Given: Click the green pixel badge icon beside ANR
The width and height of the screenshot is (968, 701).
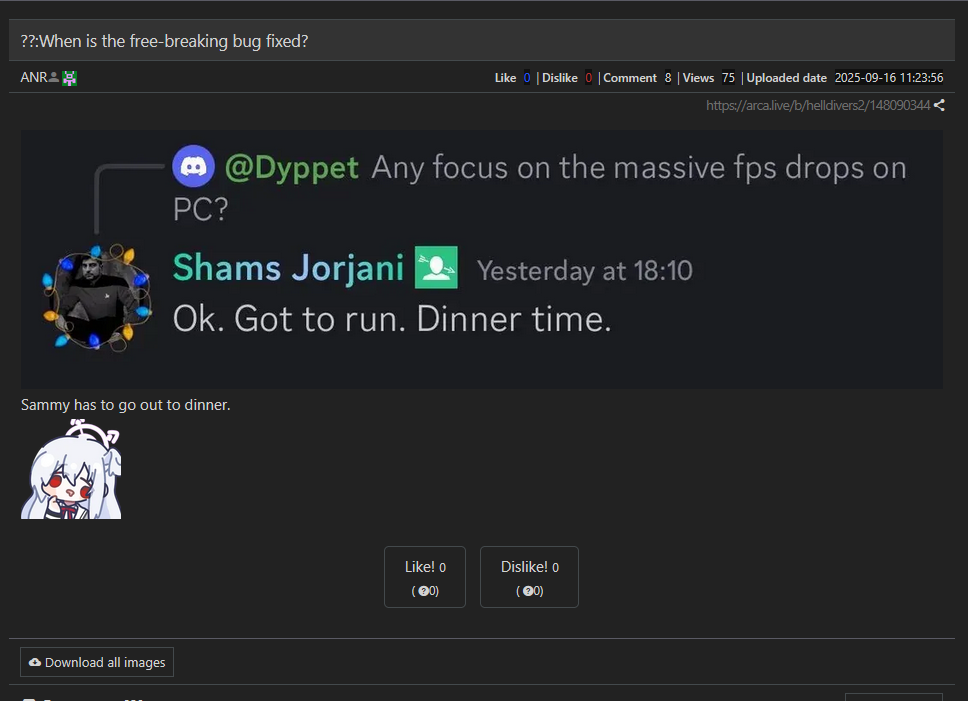Looking at the screenshot, I should [69, 78].
